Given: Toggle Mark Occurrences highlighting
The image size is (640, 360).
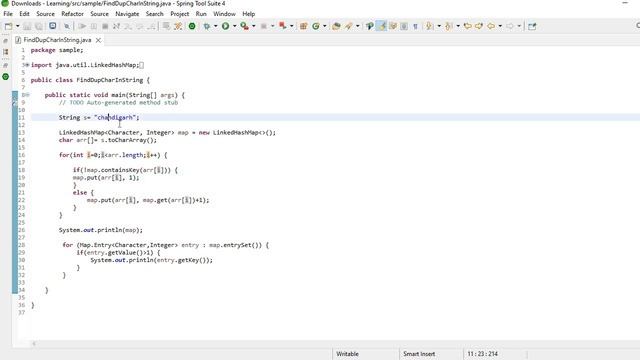Looking at the screenshot, I should click(381, 26).
